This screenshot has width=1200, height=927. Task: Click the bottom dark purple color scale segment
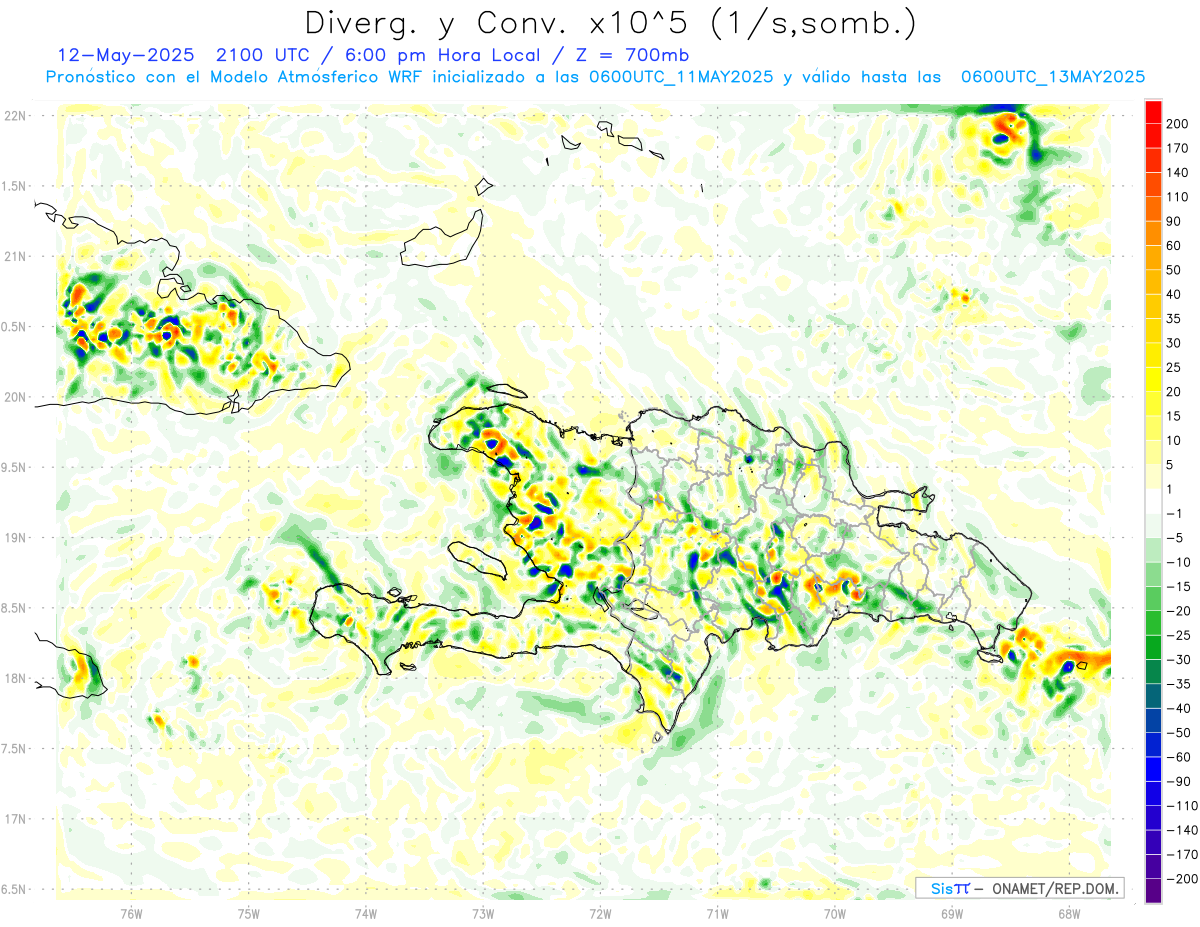tap(1153, 890)
